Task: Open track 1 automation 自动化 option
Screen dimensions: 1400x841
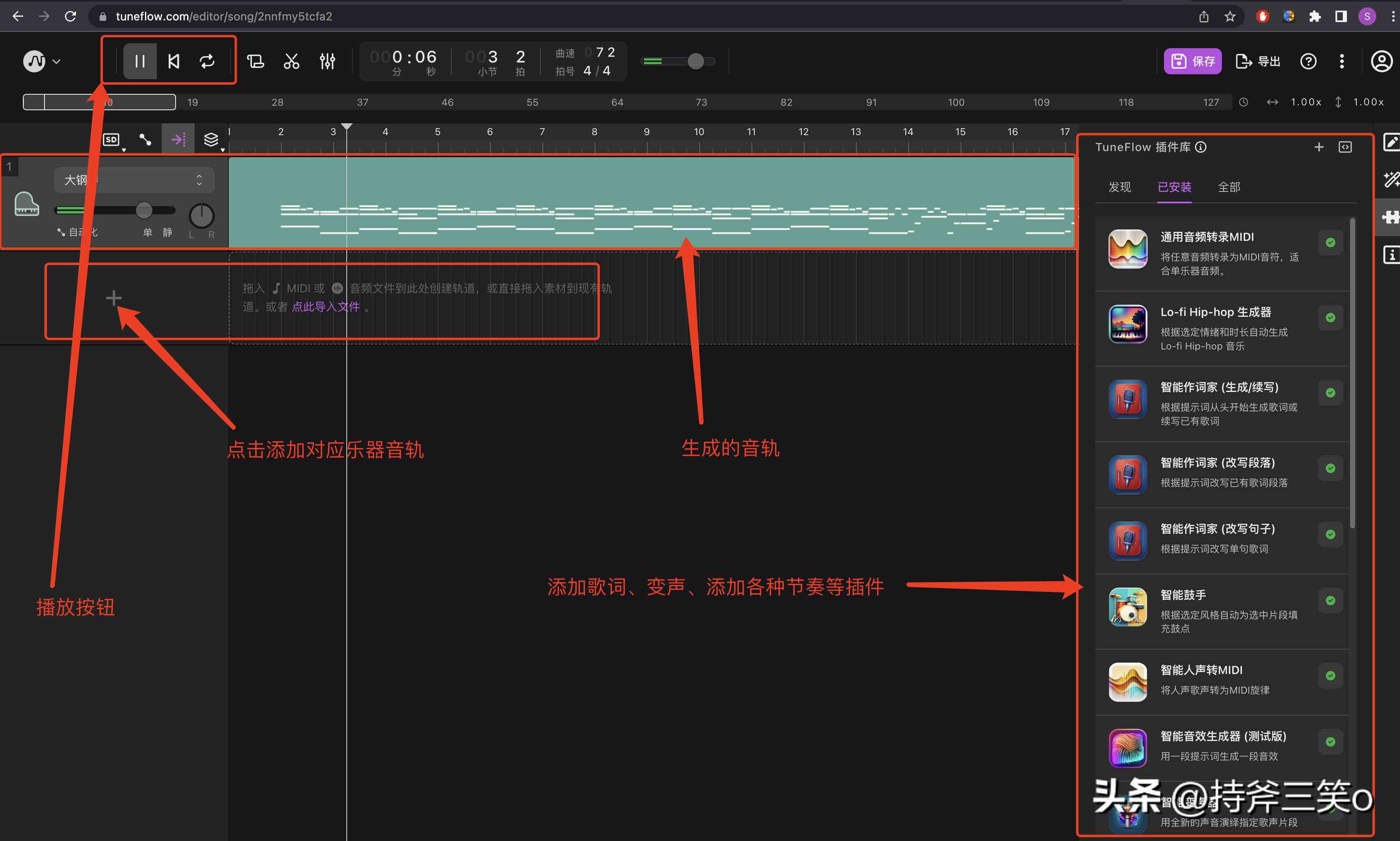Action: [x=78, y=232]
